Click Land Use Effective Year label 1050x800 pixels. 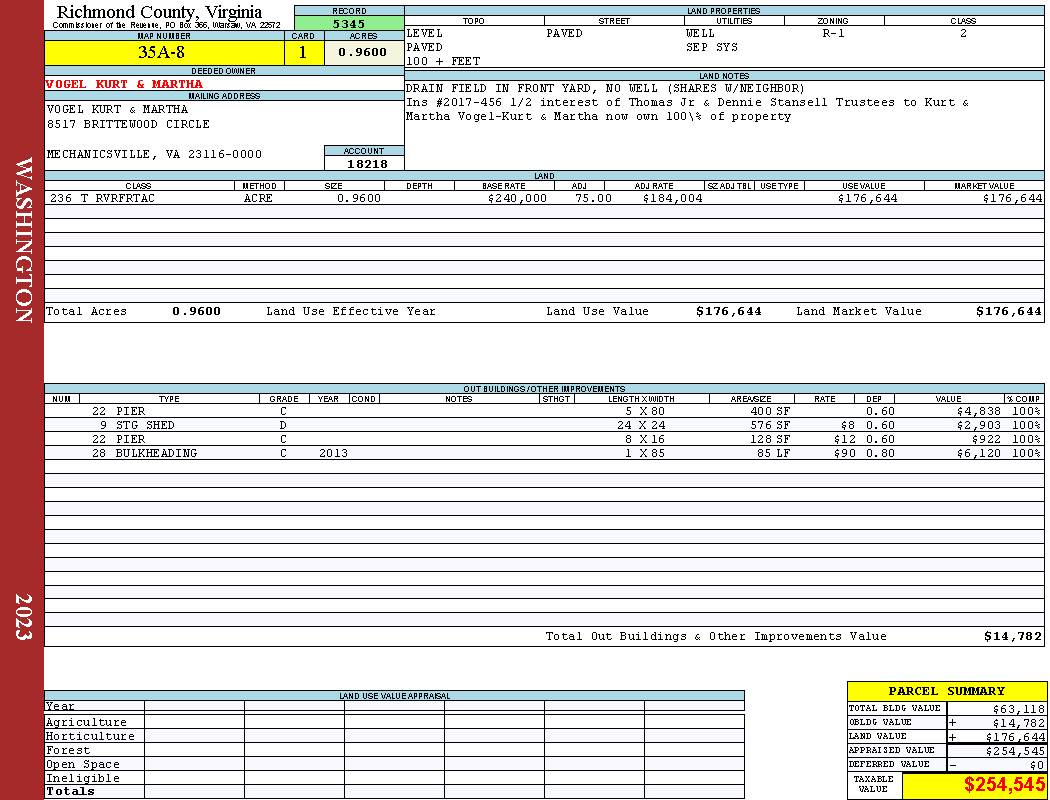pos(351,311)
